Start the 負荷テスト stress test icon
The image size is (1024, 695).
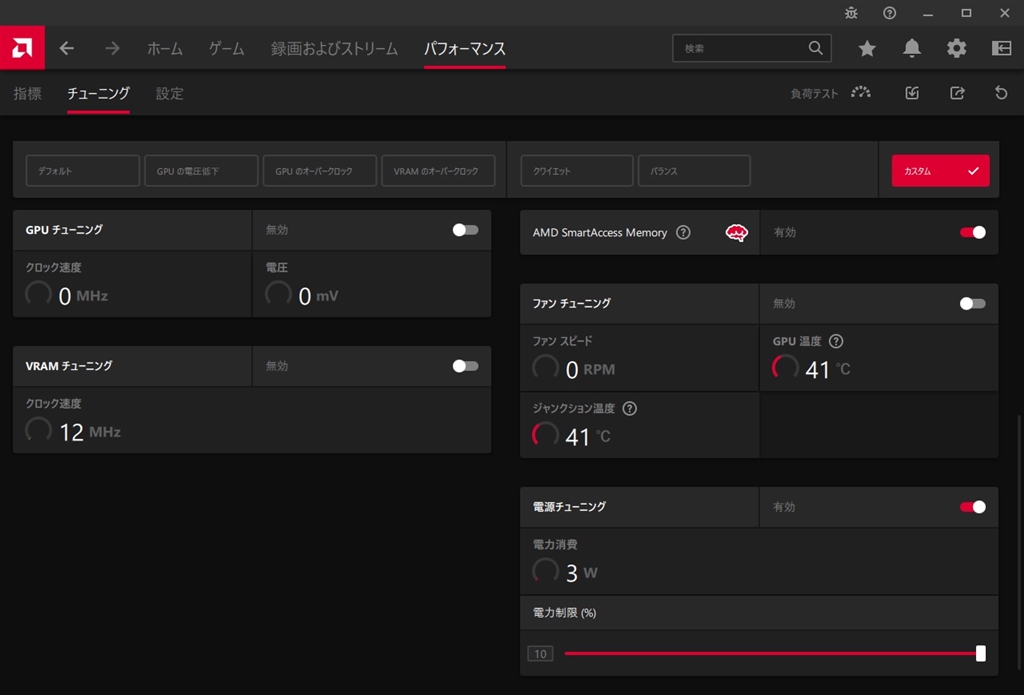(861, 93)
